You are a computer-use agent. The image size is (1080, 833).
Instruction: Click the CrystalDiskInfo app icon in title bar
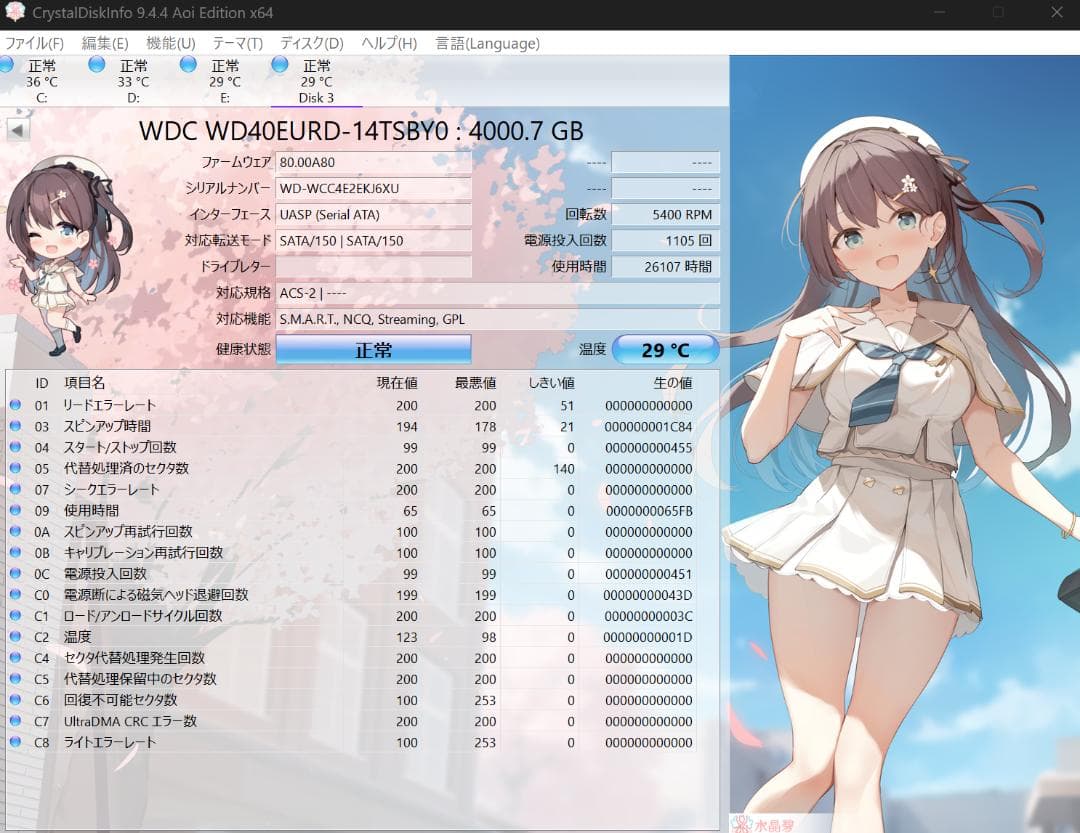pos(15,13)
